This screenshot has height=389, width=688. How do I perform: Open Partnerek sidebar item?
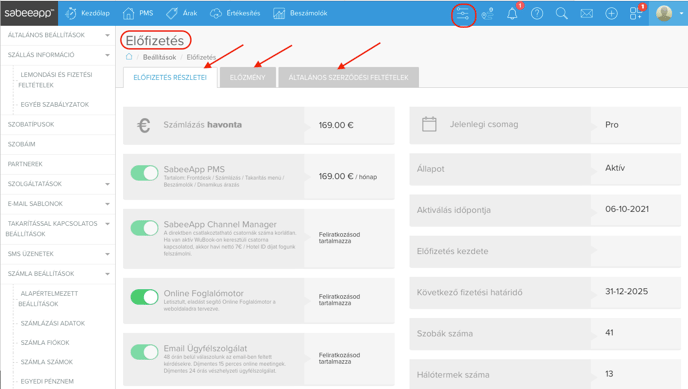click(x=25, y=164)
